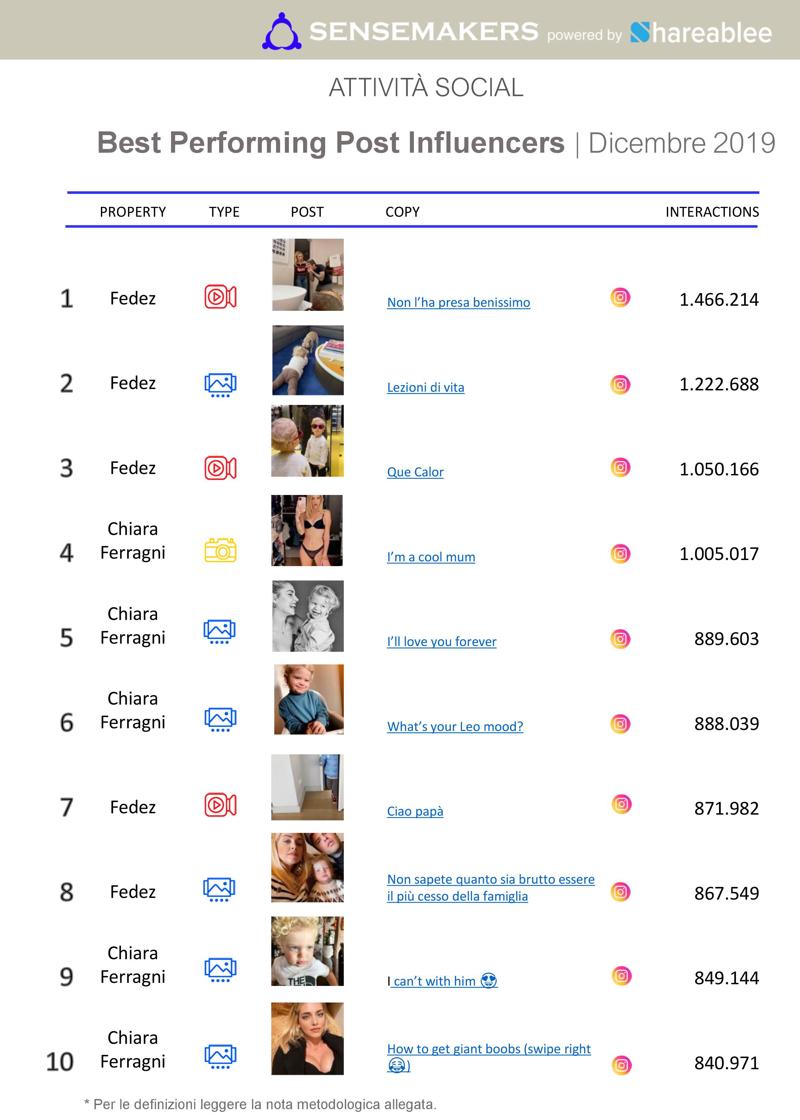800x1120 pixels.
Task: Open the 'I'll love you forever' link
Action: [x=441, y=641]
